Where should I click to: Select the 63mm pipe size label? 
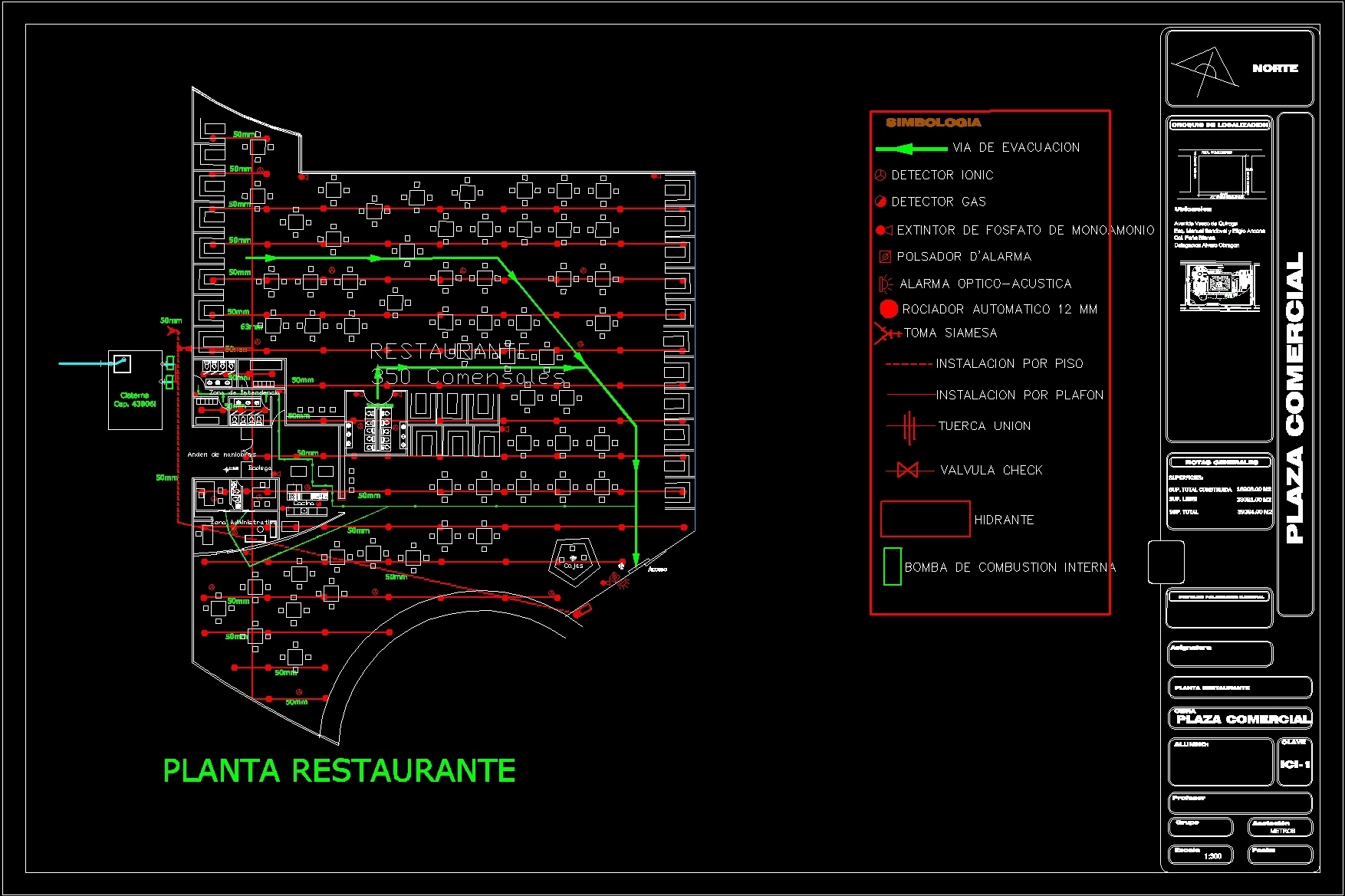(x=251, y=327)
